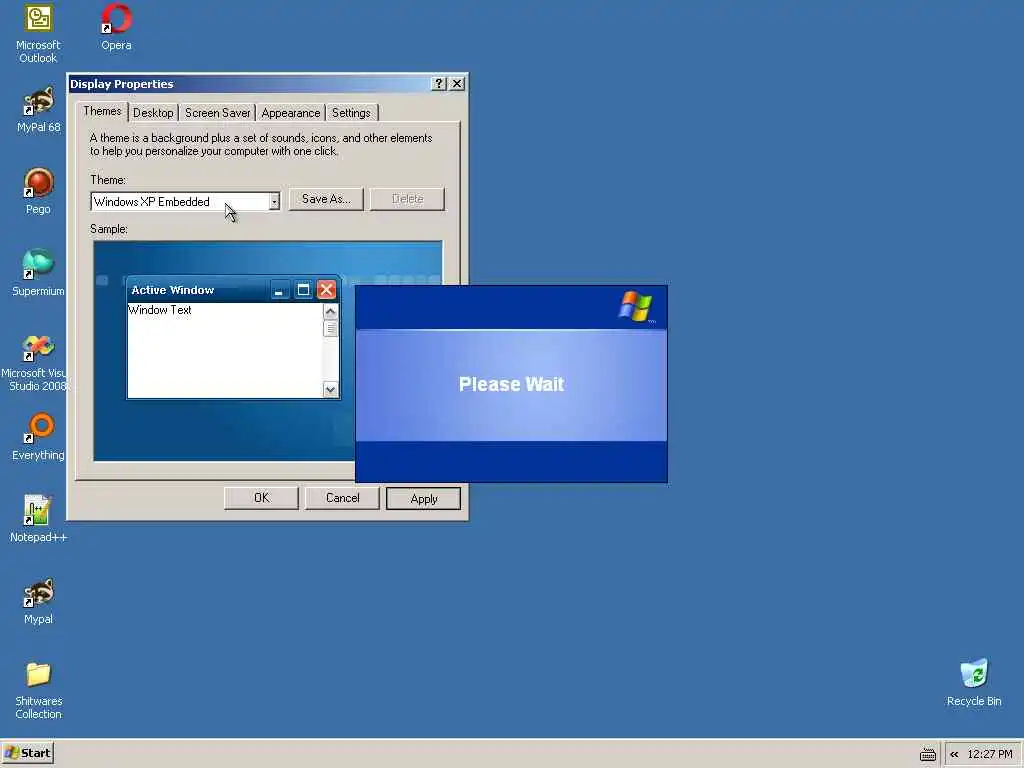This screenshot has width=1024, height=768.
Task: Click Cancel in Display Properties
Action: click(x=342, y=498)
